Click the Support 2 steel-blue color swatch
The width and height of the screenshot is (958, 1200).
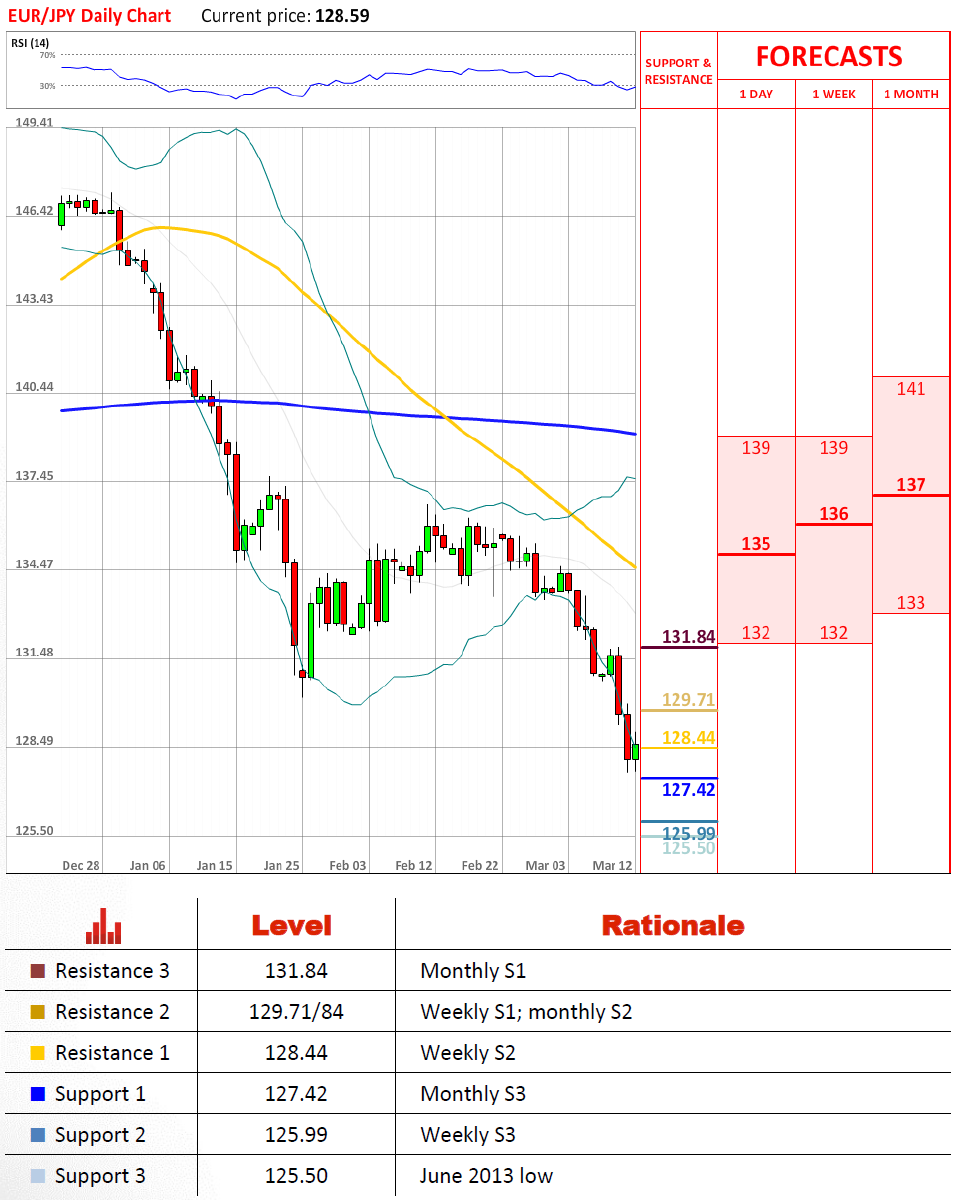[38, 1135]
